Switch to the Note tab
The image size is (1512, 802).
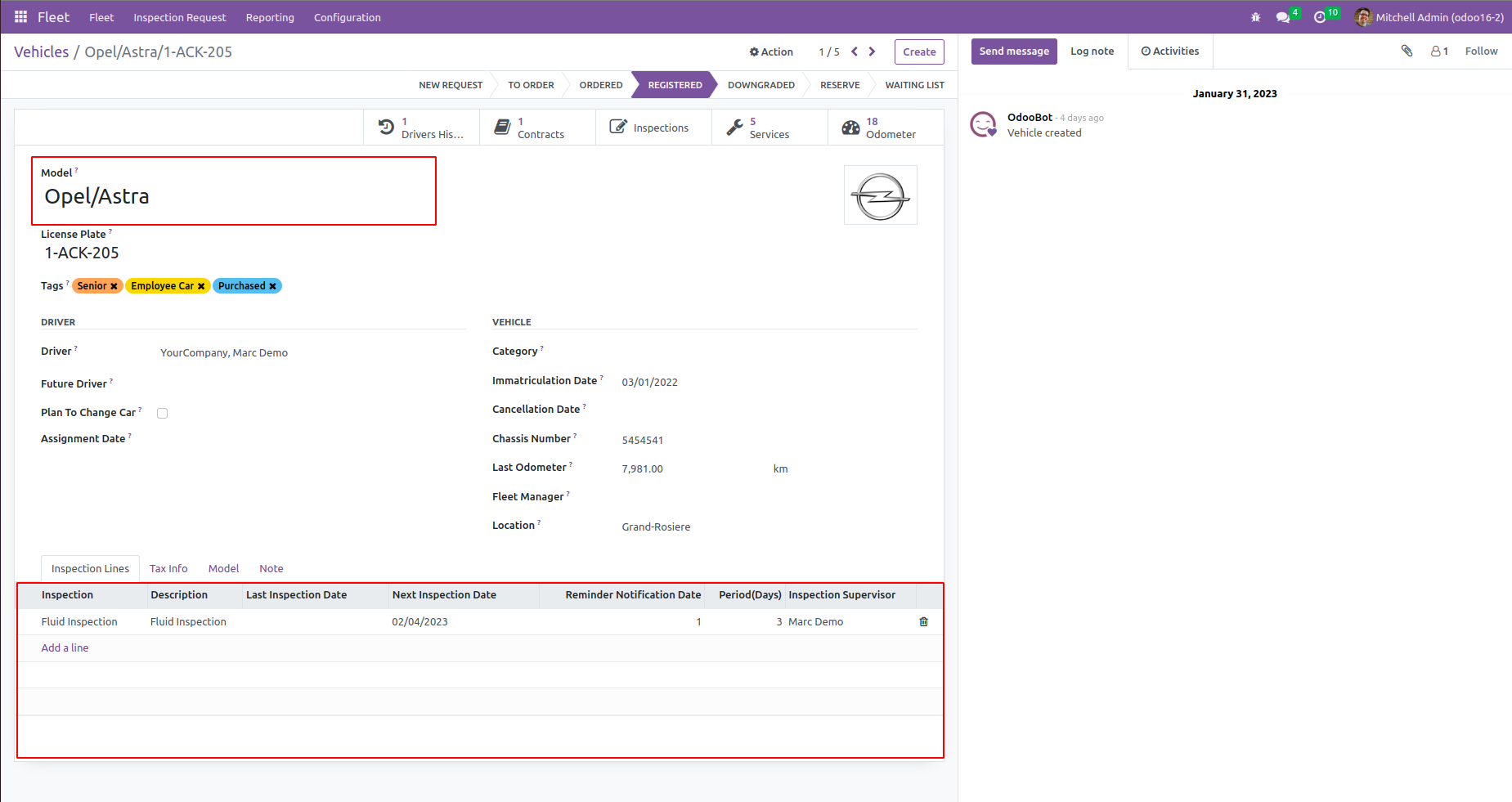tap(271, 569)
